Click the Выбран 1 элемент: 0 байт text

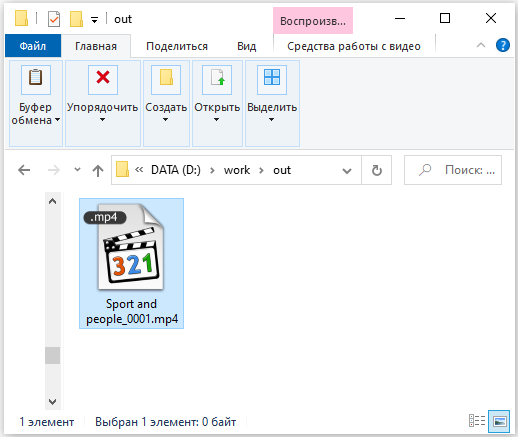[166, 422]
